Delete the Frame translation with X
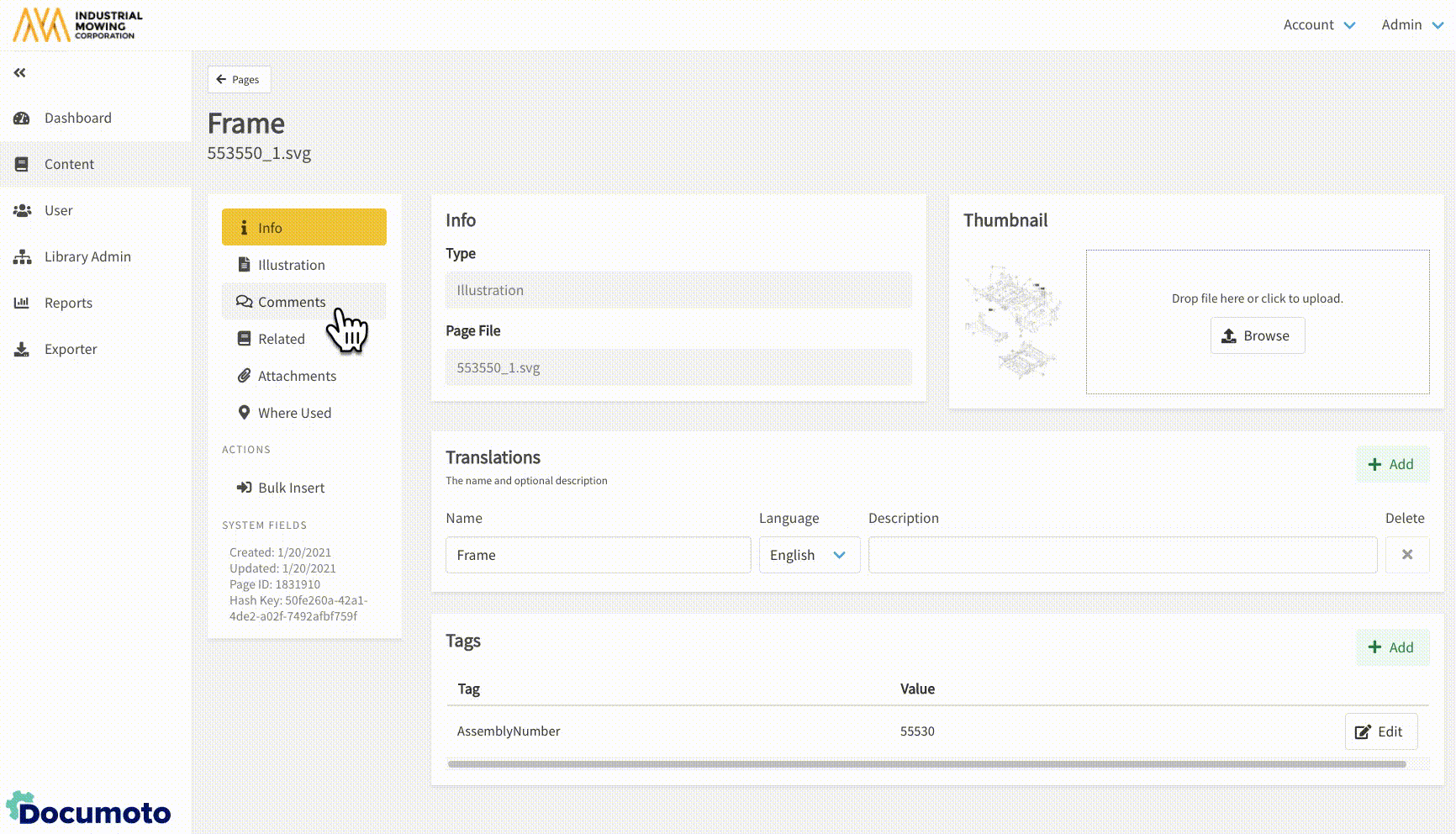Image resolution: width=1456 pixels, height=834 pixels. coord(1406,555)
